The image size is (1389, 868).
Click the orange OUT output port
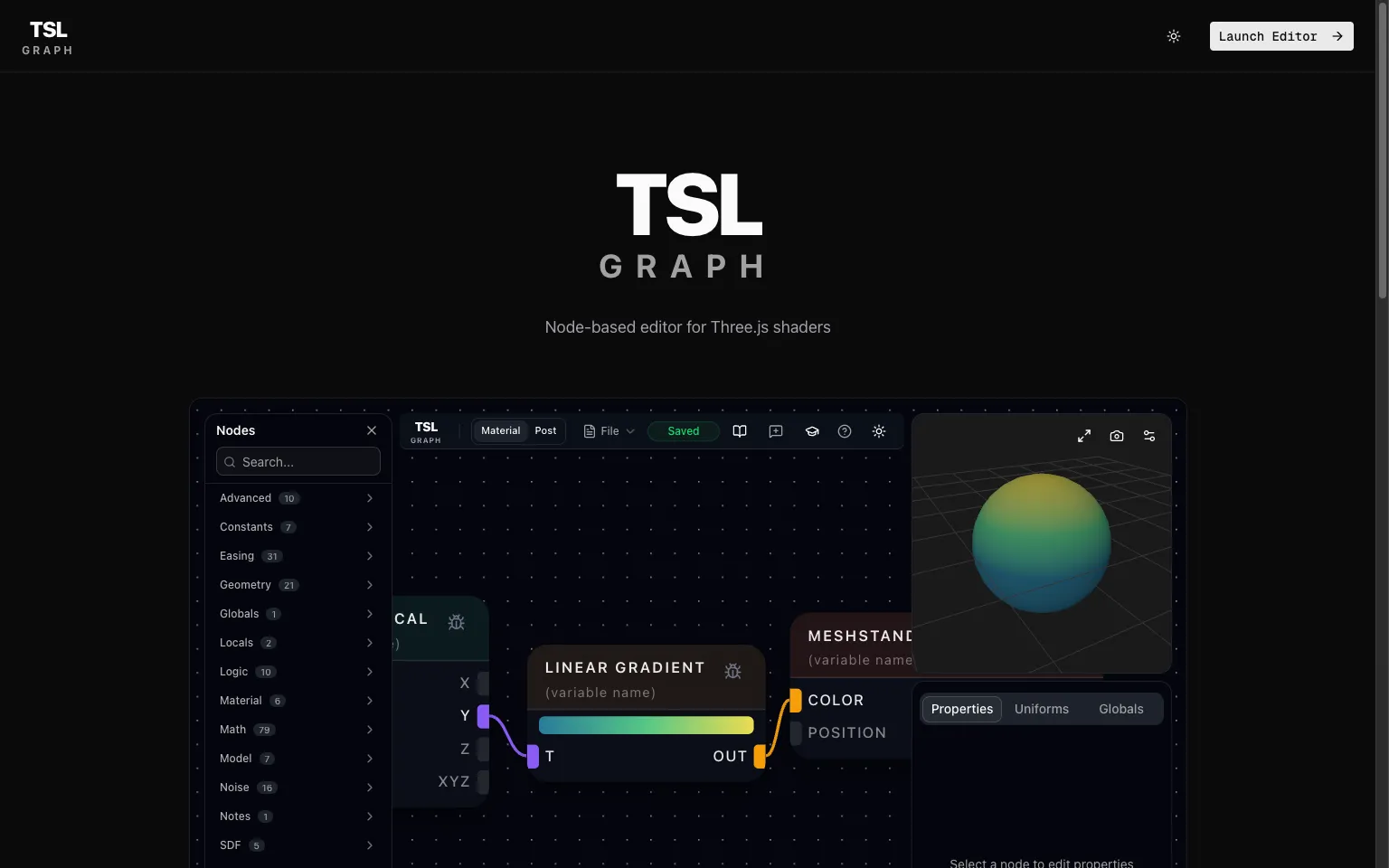point(760,756)
